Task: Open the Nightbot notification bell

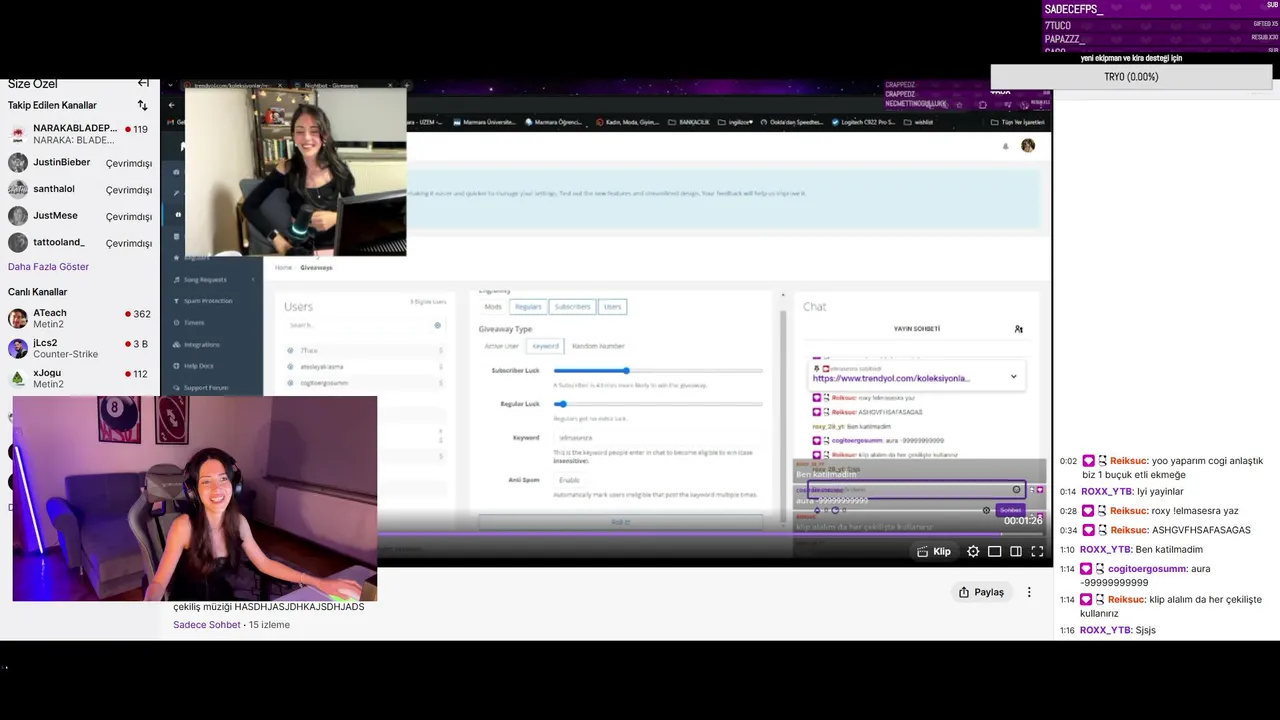Action: pos(1005,146)
